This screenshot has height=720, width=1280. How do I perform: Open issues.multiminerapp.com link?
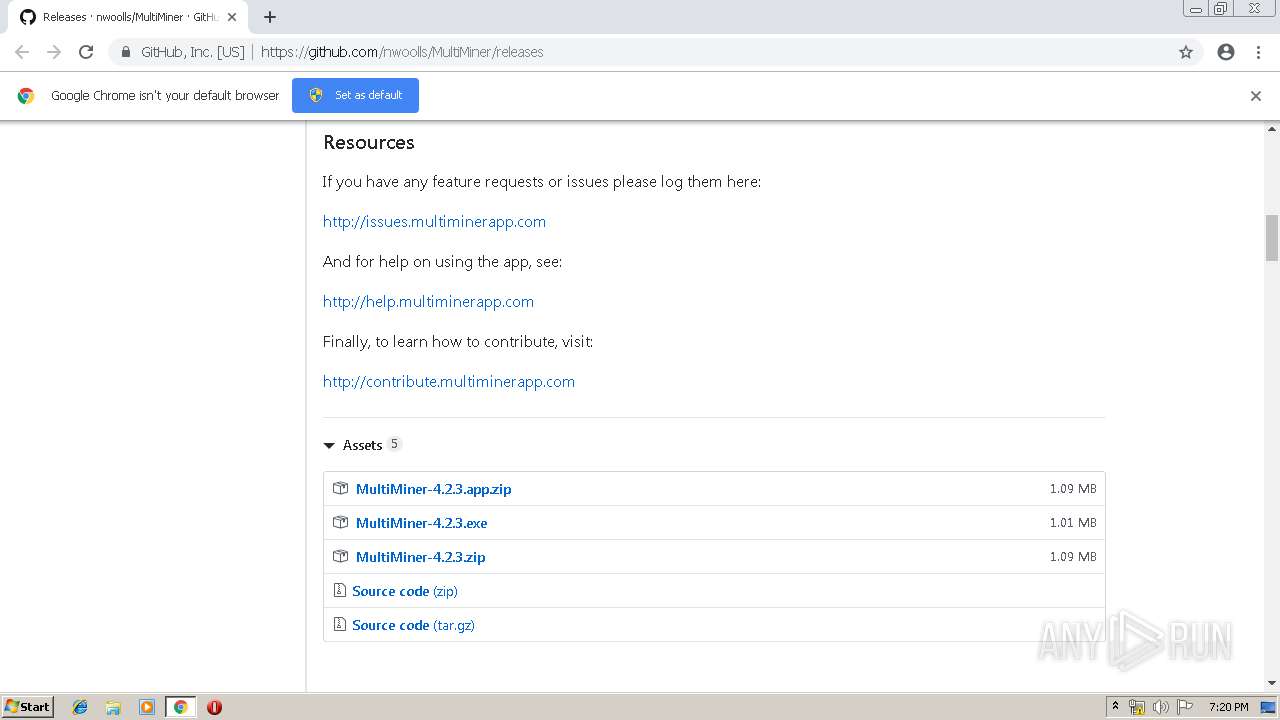point(434,222)
